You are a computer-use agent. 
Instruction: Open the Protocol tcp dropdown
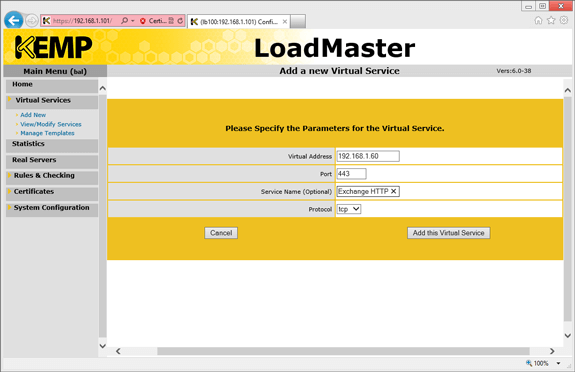coord(349,209)
